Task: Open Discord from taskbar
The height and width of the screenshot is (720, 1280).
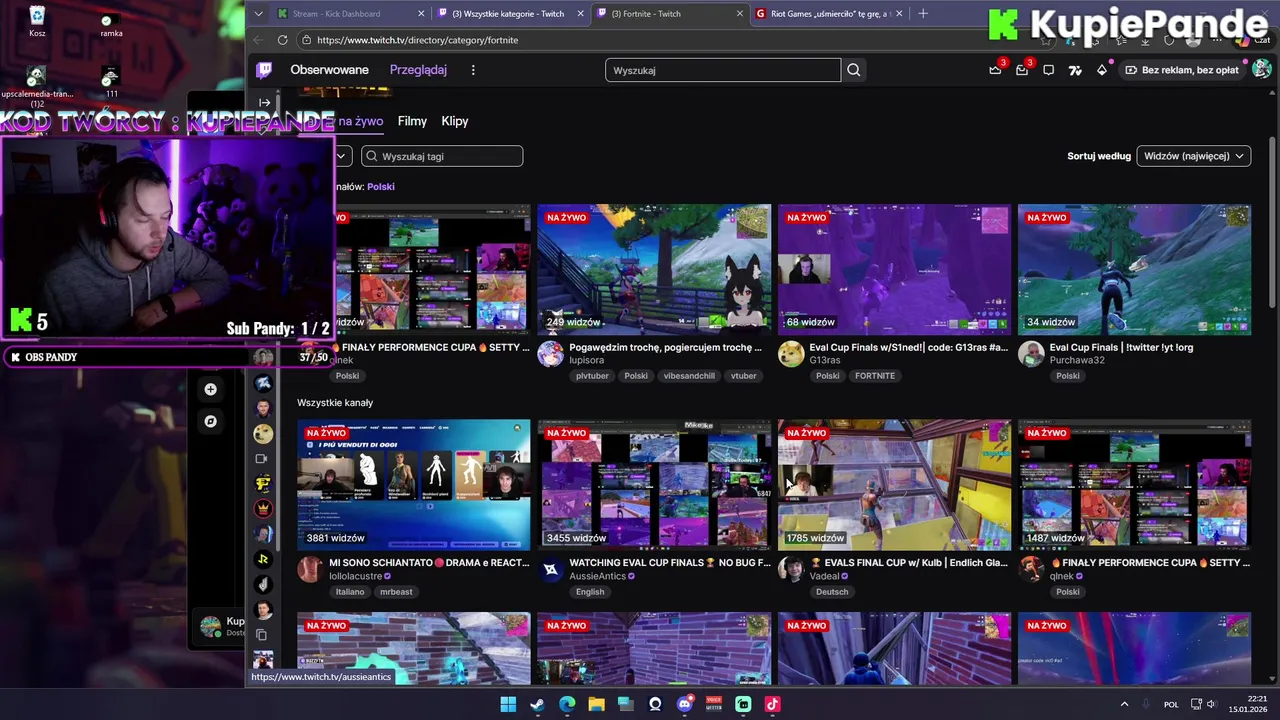Action: (684, 704)
